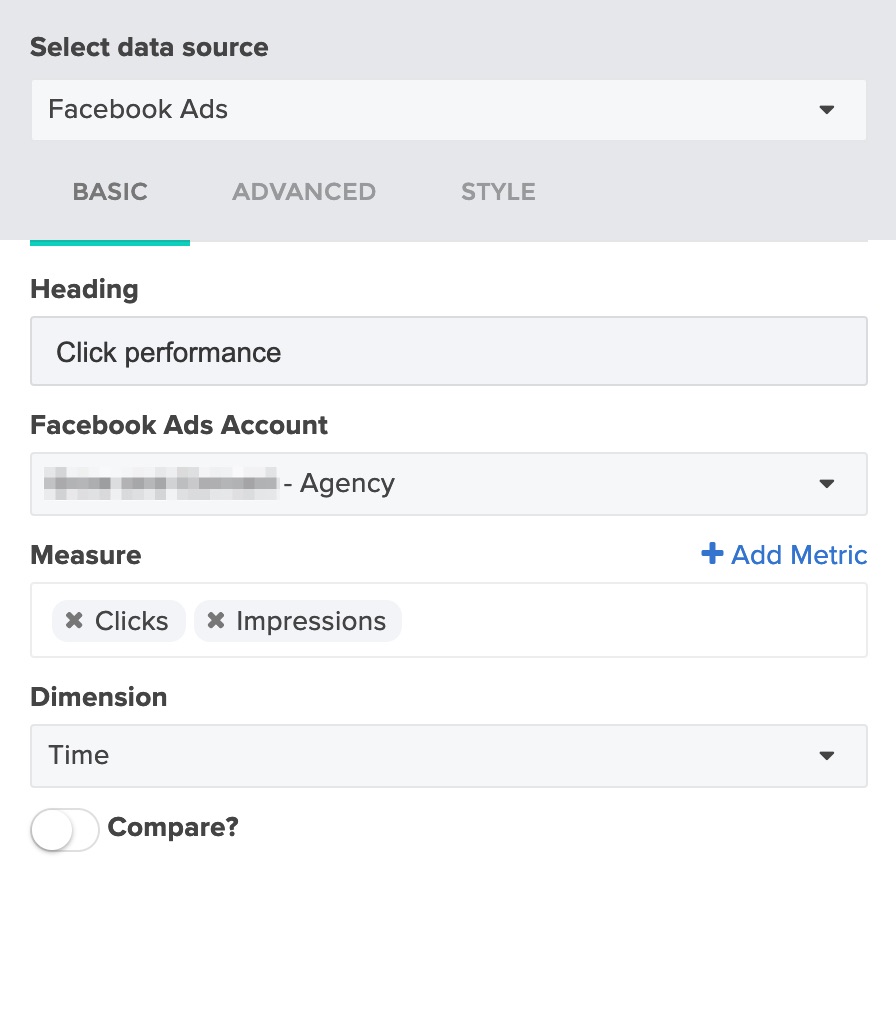The height and width of the screenshot is (1022, 896).
Task: Click the x icon on the Impressions tag
Action: 216,620
